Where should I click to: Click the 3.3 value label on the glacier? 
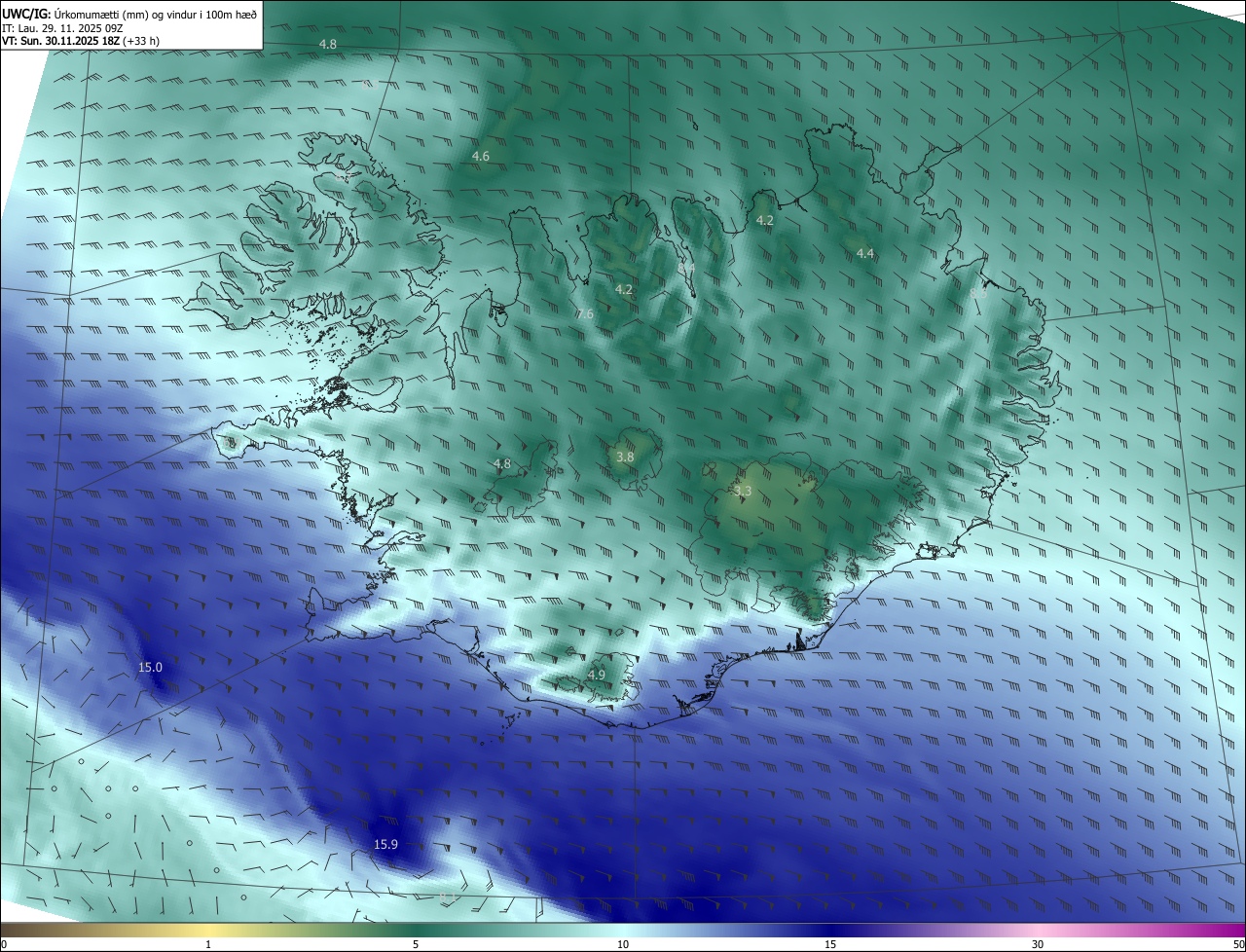[x=743, y=492]
